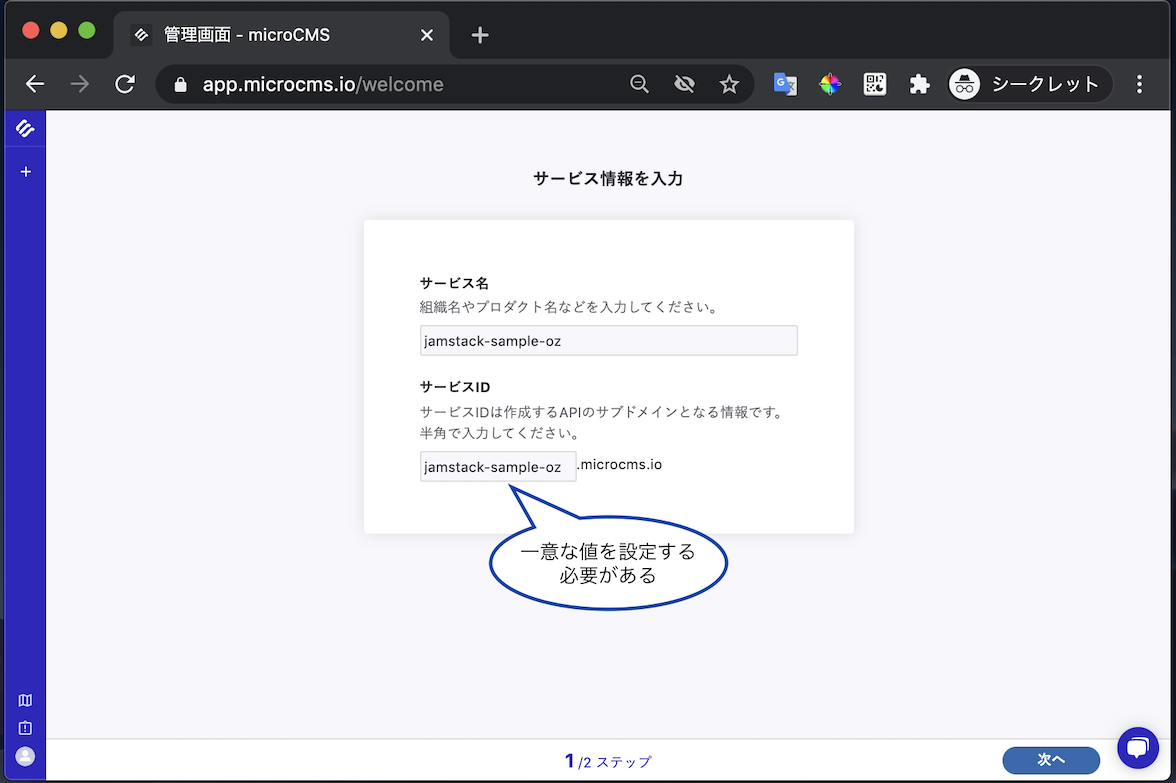Open the Google Translate extension
The image size is (1176, 783).
coord(784,84)
